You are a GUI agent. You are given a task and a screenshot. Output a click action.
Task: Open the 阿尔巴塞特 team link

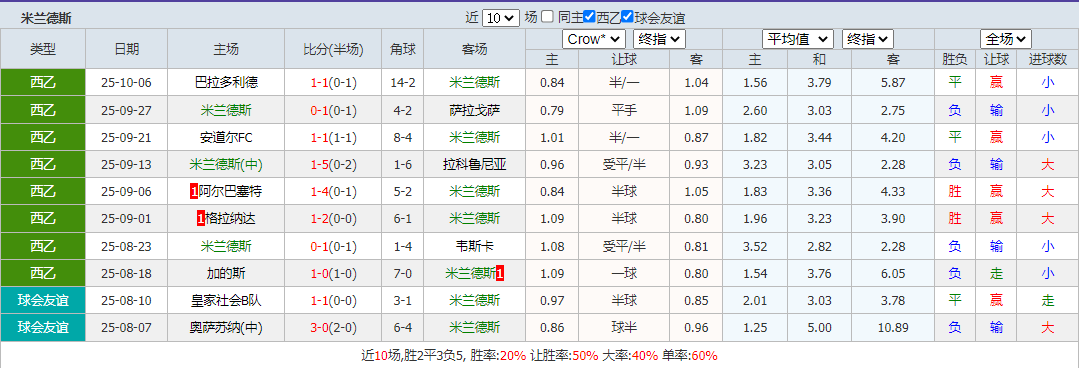coord(231,191)
